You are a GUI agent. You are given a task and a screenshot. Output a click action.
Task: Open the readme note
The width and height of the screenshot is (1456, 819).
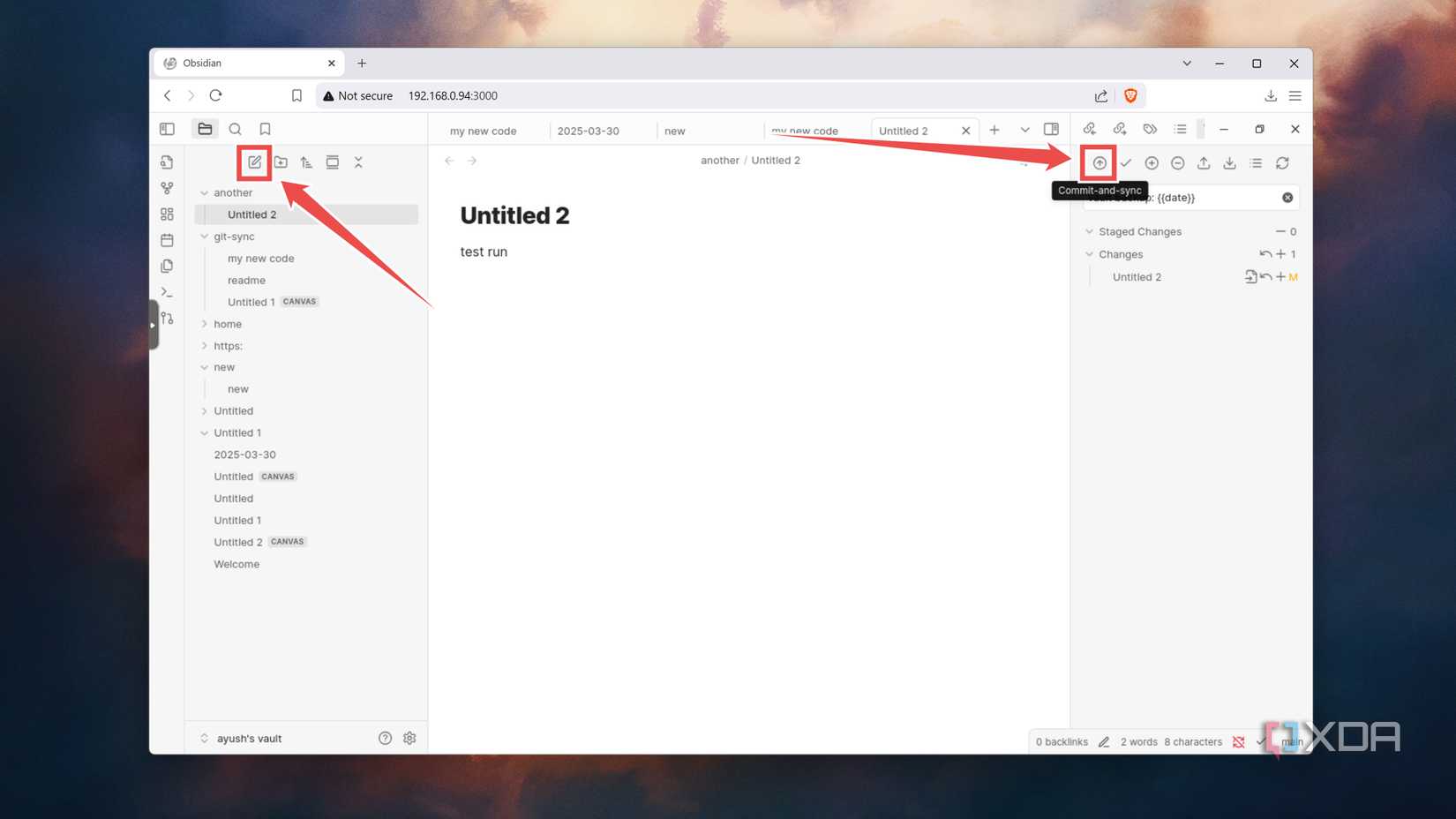tap(246, 281)
